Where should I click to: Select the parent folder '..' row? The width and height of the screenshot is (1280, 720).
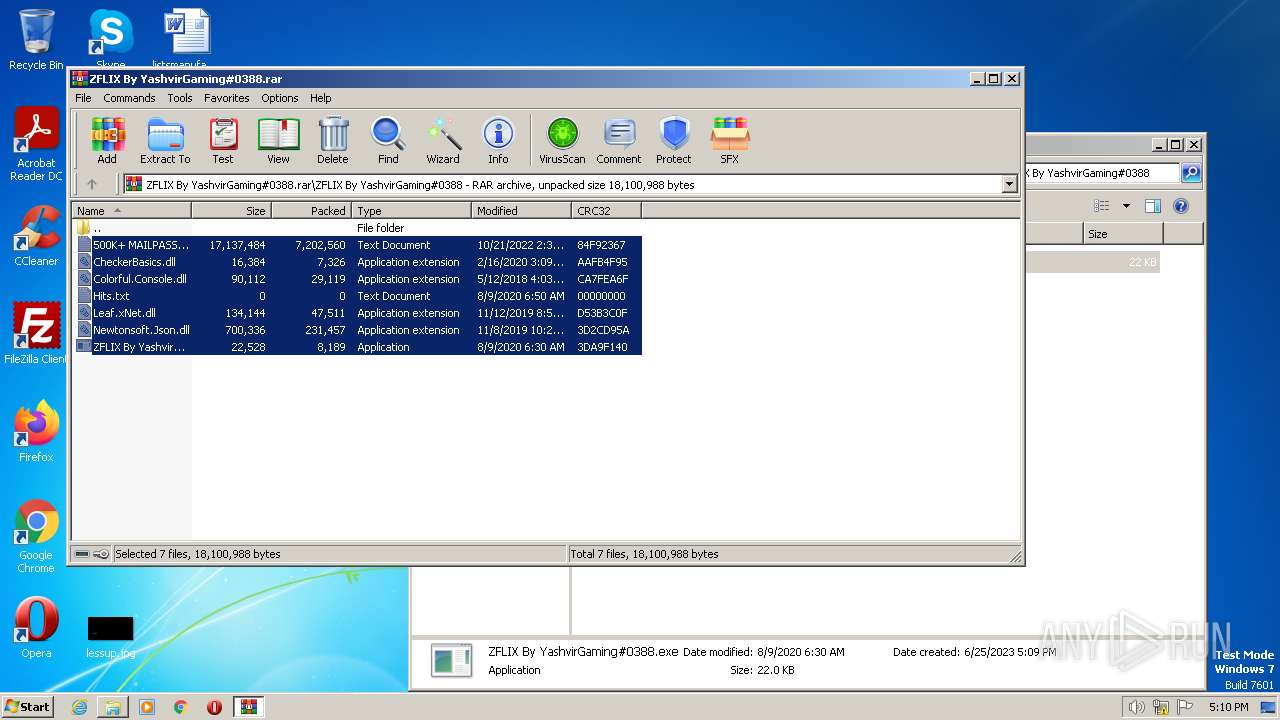(x=358, y=228)
